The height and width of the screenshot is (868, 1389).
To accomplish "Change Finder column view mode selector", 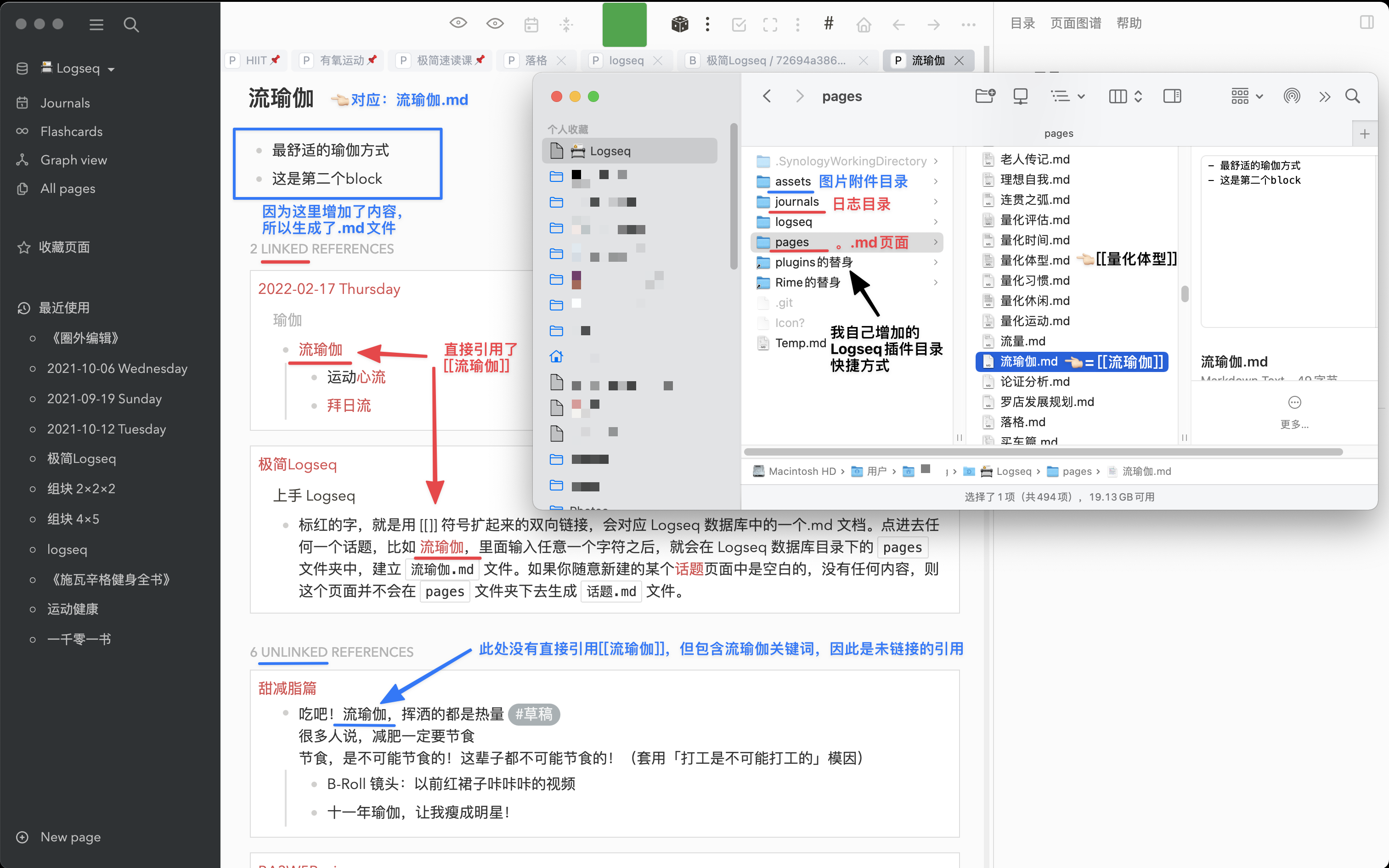I will [1125, 96].
